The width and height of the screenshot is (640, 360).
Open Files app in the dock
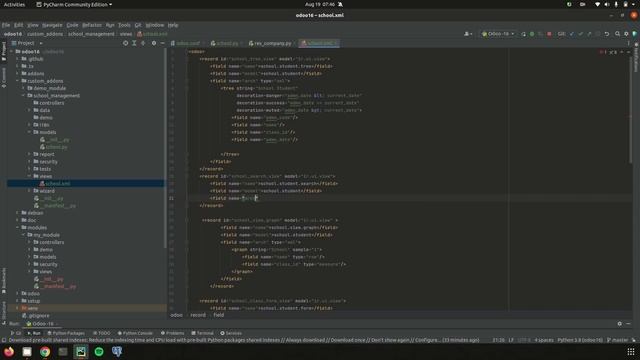pyautogui.click(x=27, y=351)
